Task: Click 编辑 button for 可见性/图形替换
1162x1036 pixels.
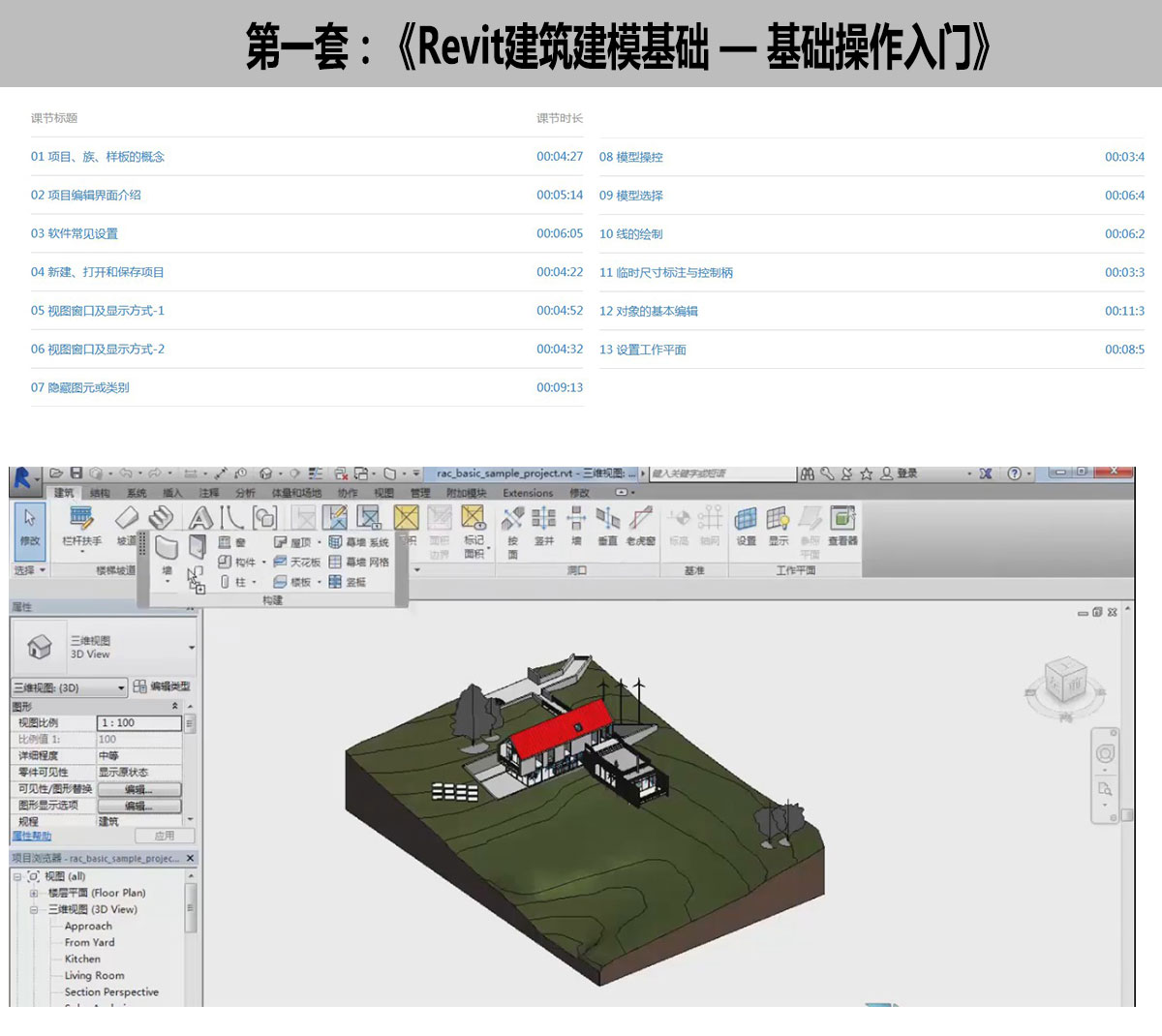Action: point(138,789)
